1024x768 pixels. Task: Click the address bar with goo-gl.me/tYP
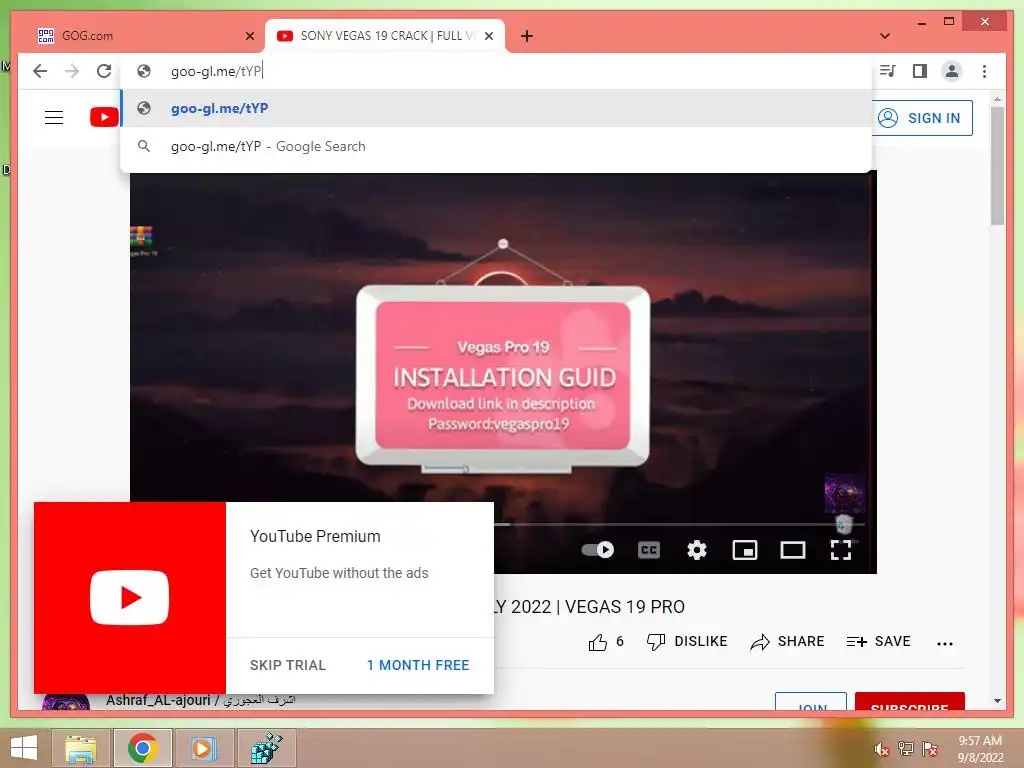[496, 71]
